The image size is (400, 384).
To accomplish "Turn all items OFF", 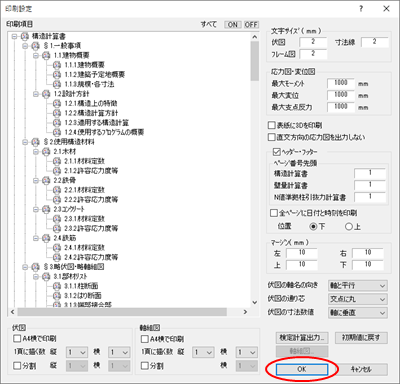I will click(251, 24).
